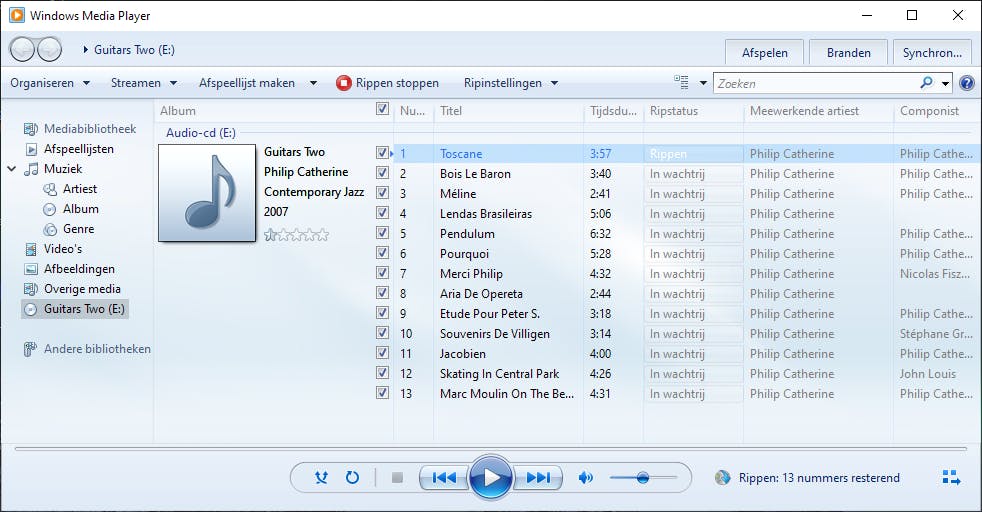982x512 pixels.
Task: Click the Tijdsdu... column header
Action: click(x=613, y=111)
